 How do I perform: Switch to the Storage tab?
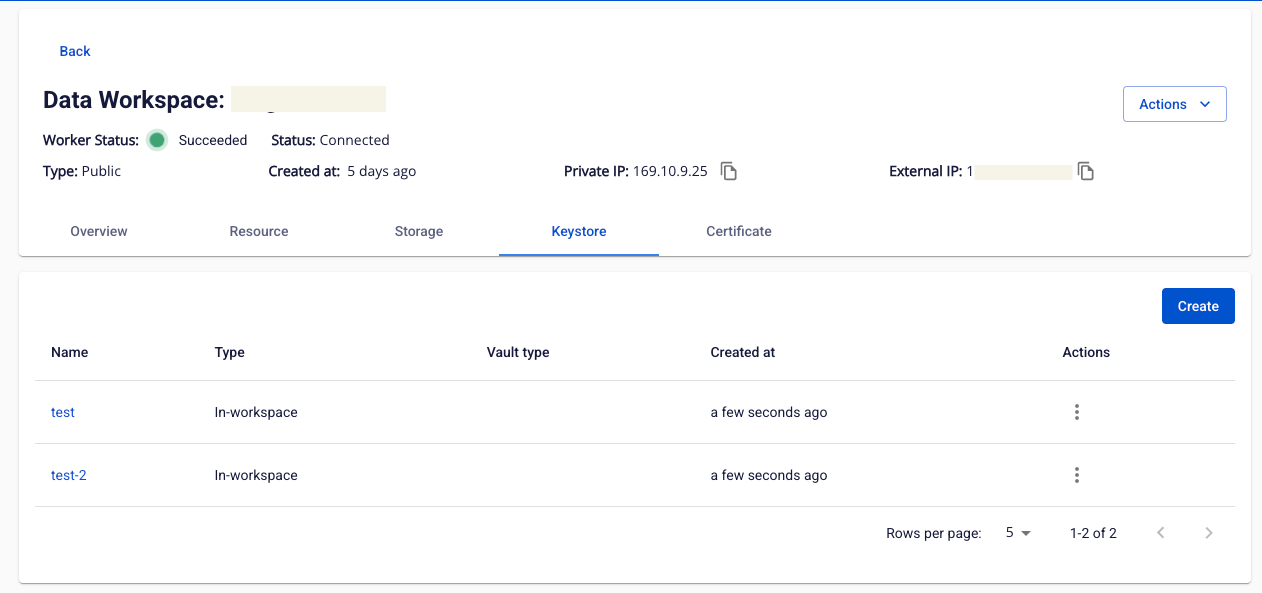(x=419, y=231)
